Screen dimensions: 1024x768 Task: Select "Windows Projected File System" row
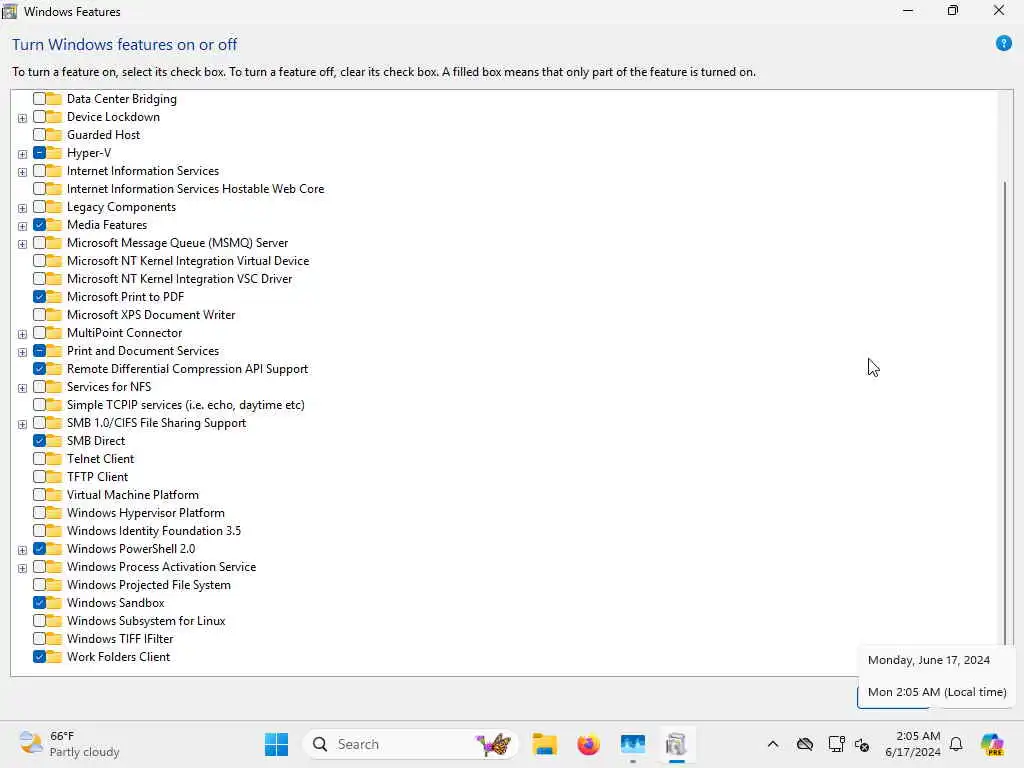pos(149,585)
